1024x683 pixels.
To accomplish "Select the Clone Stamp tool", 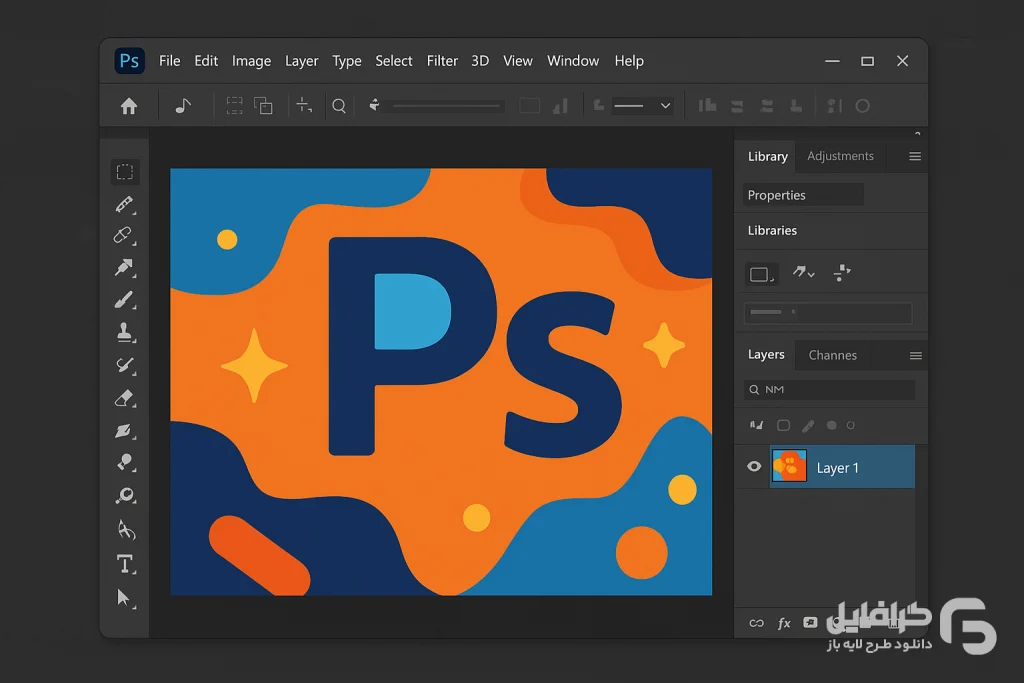I will click(x=125, y=332).
